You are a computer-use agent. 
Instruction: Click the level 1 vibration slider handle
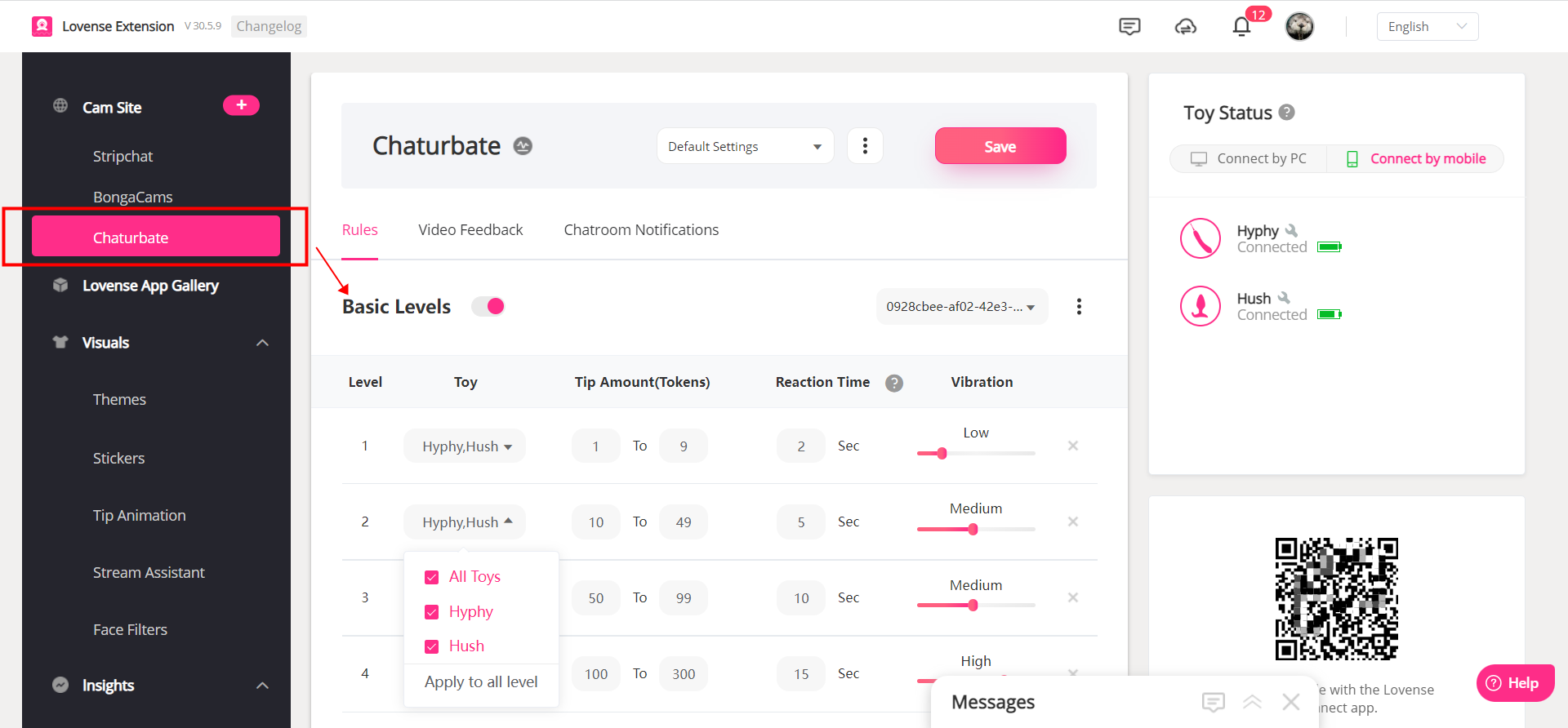coord(942,453)
